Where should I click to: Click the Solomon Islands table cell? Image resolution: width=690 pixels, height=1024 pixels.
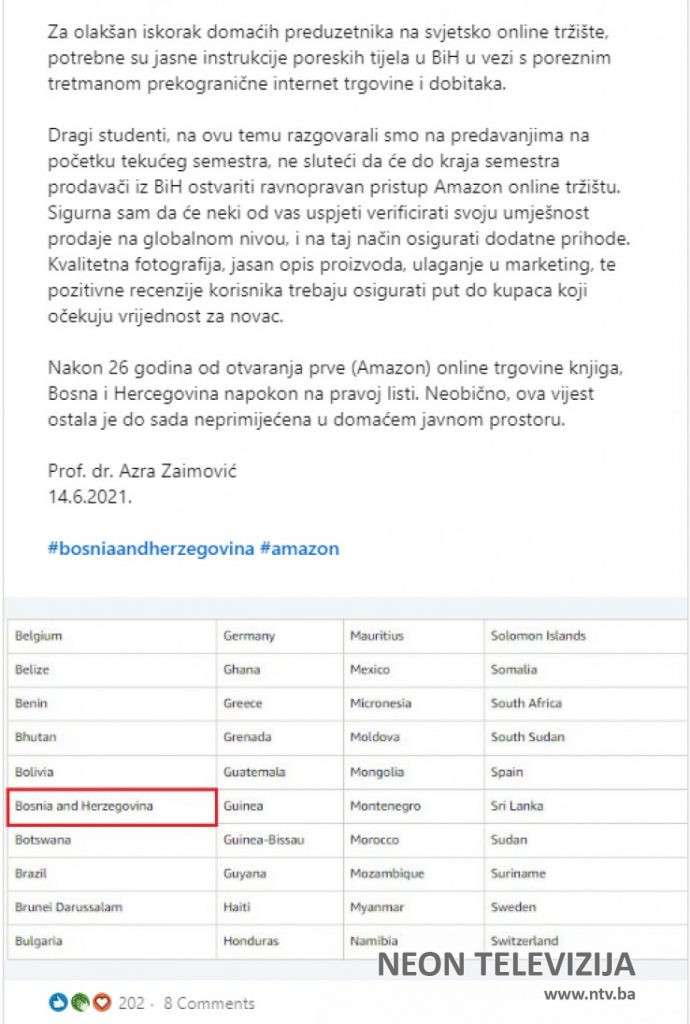(538, 636)
